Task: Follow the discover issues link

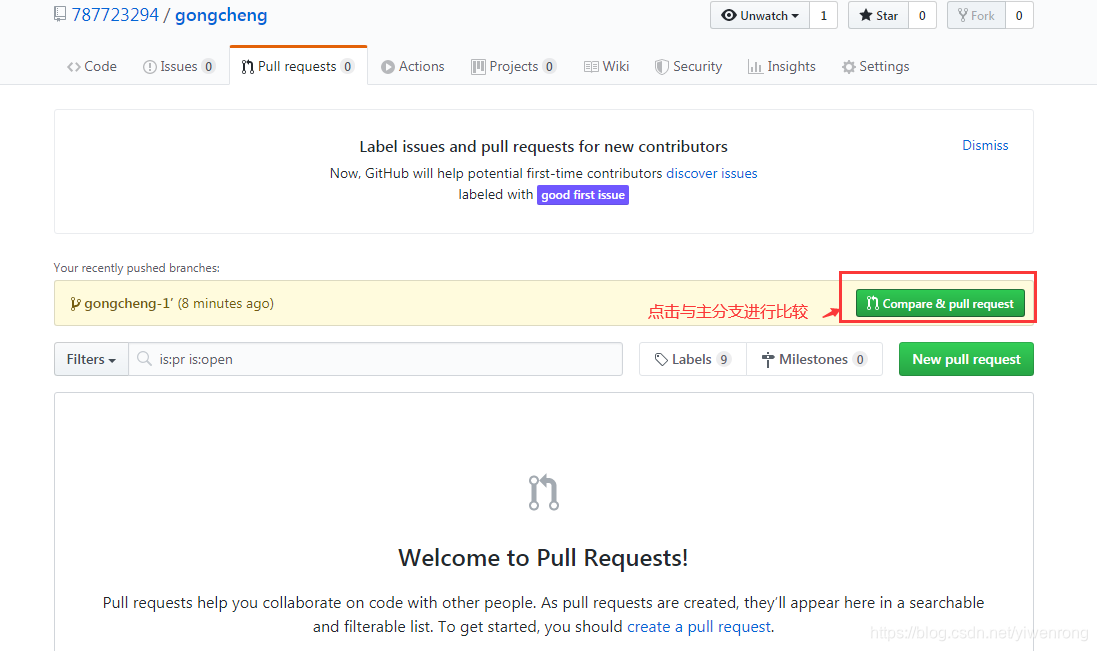Action: [712, 173]
